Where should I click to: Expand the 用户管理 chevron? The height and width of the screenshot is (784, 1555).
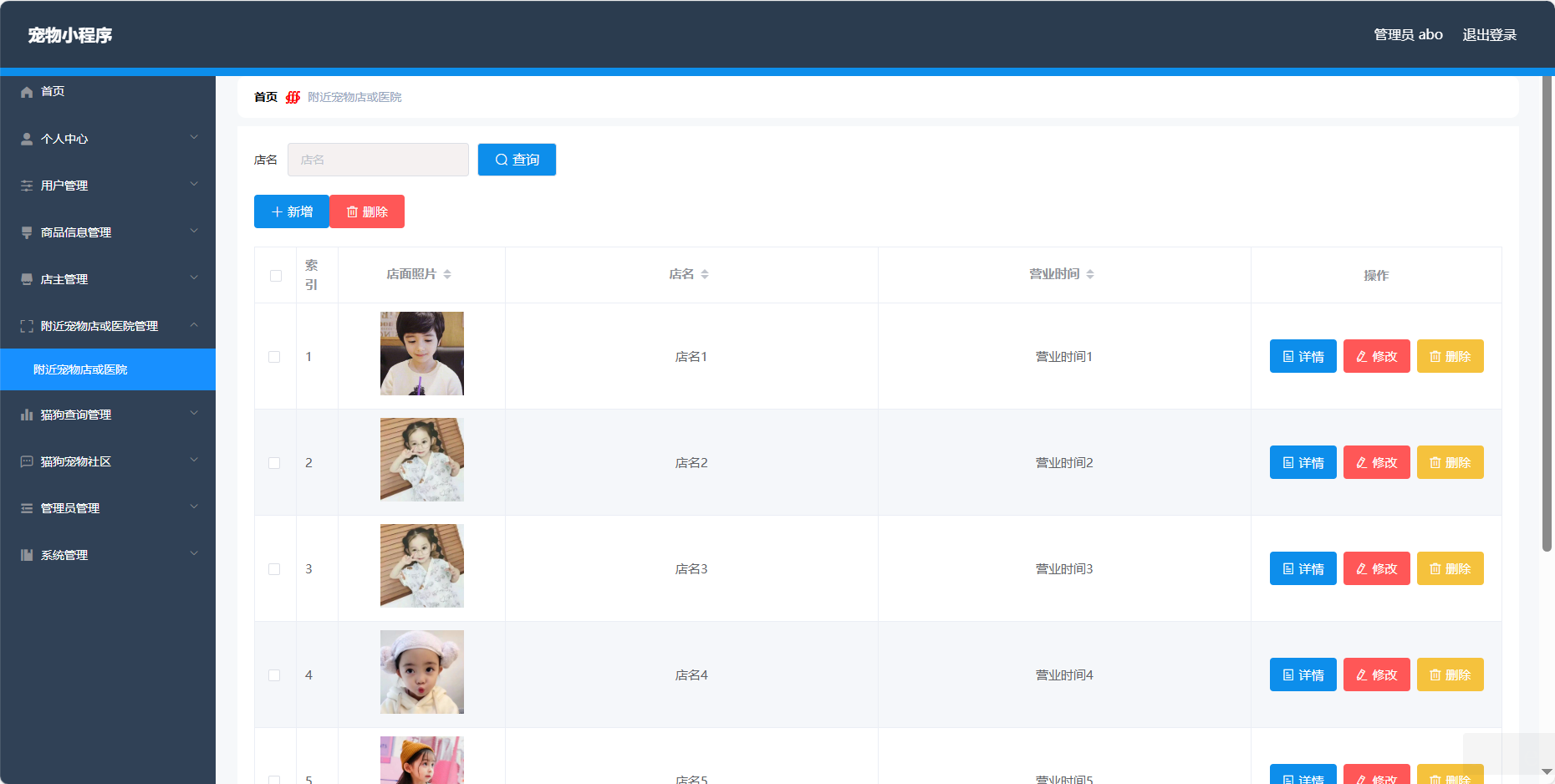coord(194,184)
